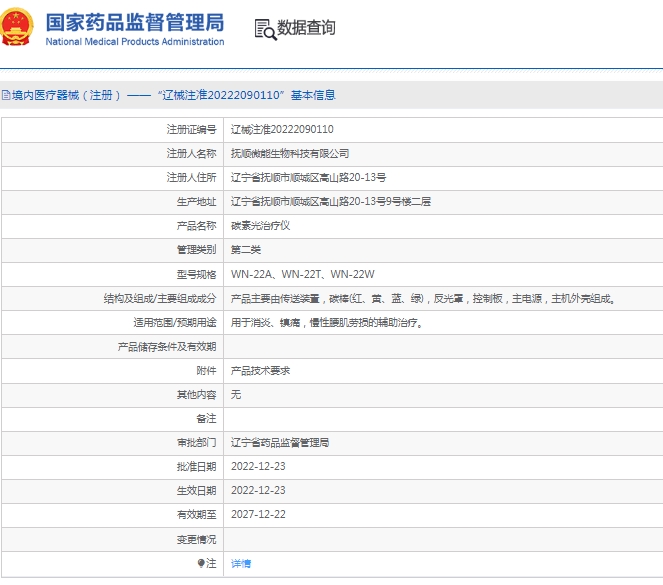This screenshot has height=585, width=663.
Task: Click the 适用范围/预期用途 label
Action: [x=175, y=323]
